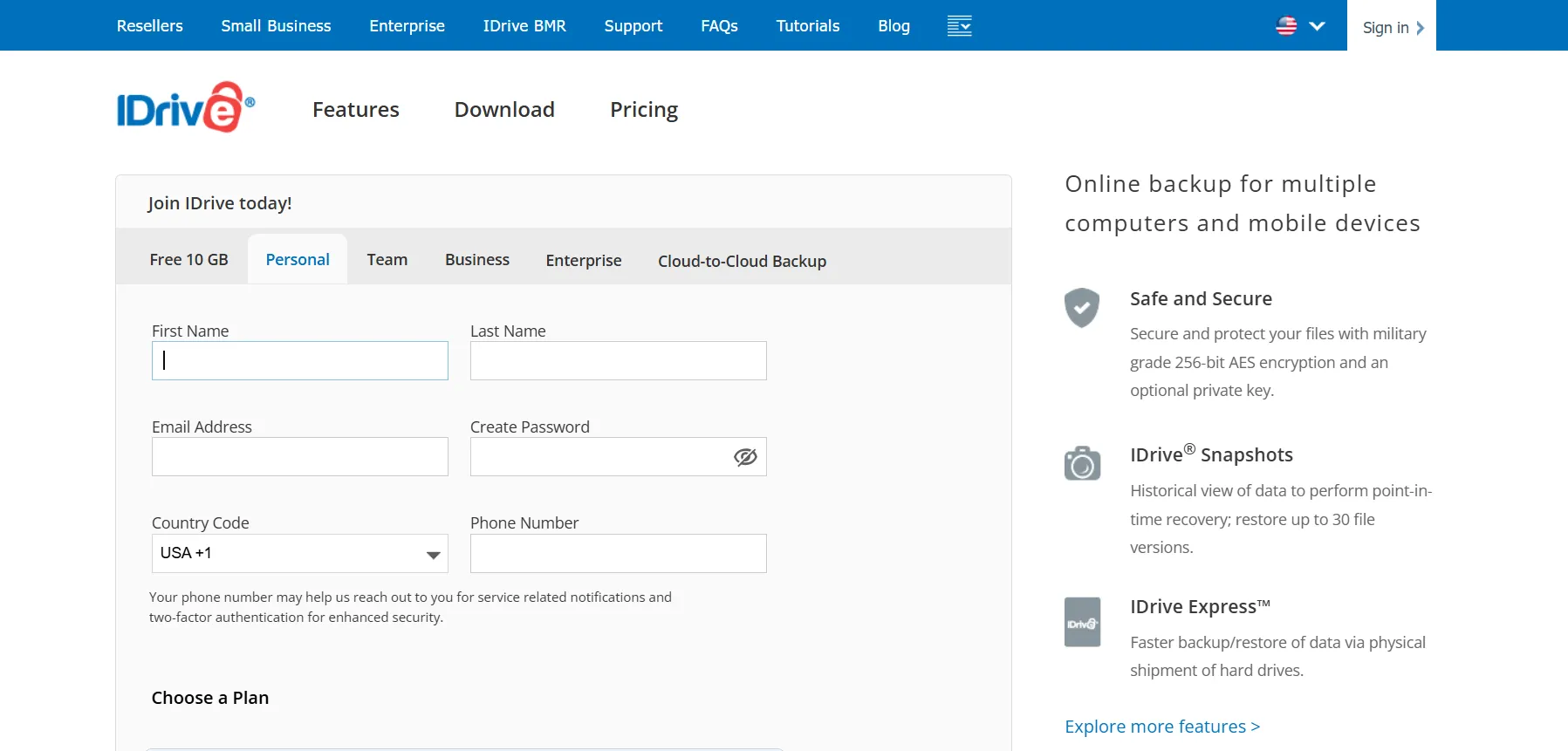The height and width of the screenshot is (751, 1568).
Task: Click the IDrive Snapshots heading
Action: [1211, 454]
